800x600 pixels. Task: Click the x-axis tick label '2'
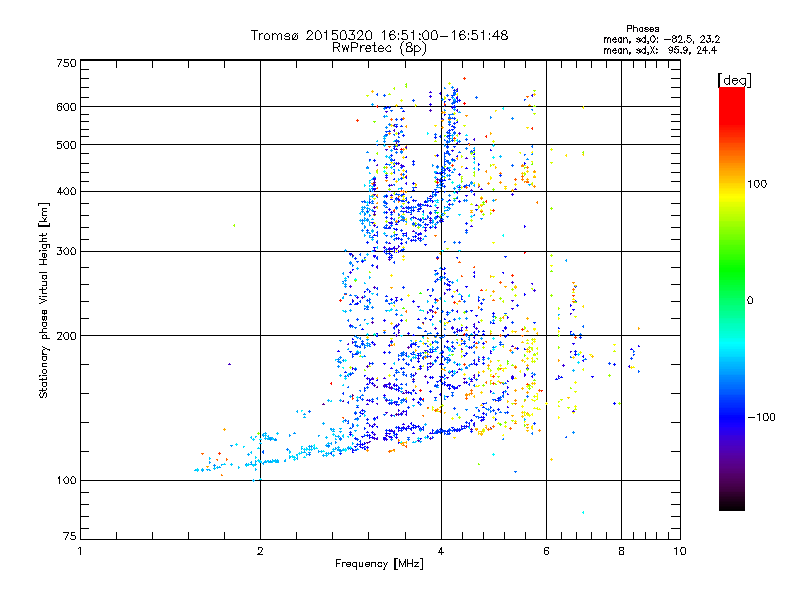260,551
